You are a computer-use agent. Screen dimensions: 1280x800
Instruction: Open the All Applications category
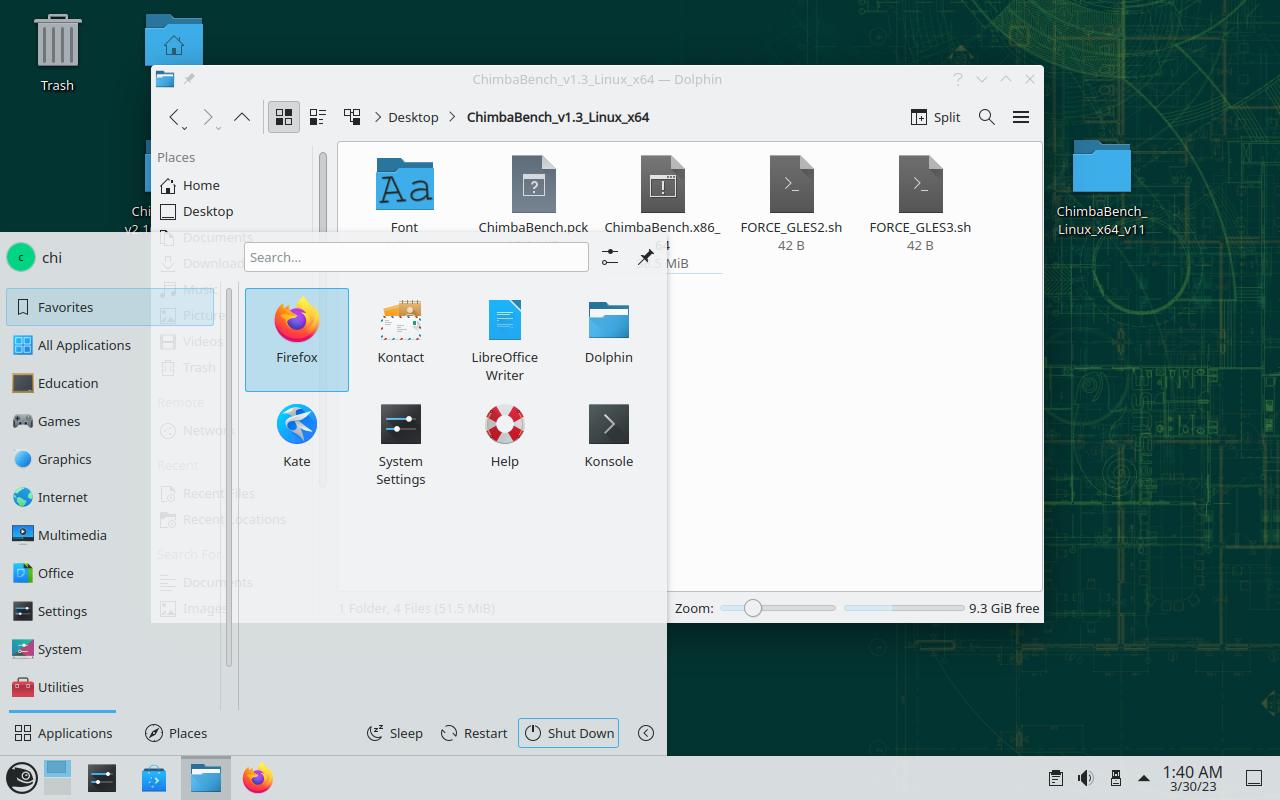click(110, 345)
